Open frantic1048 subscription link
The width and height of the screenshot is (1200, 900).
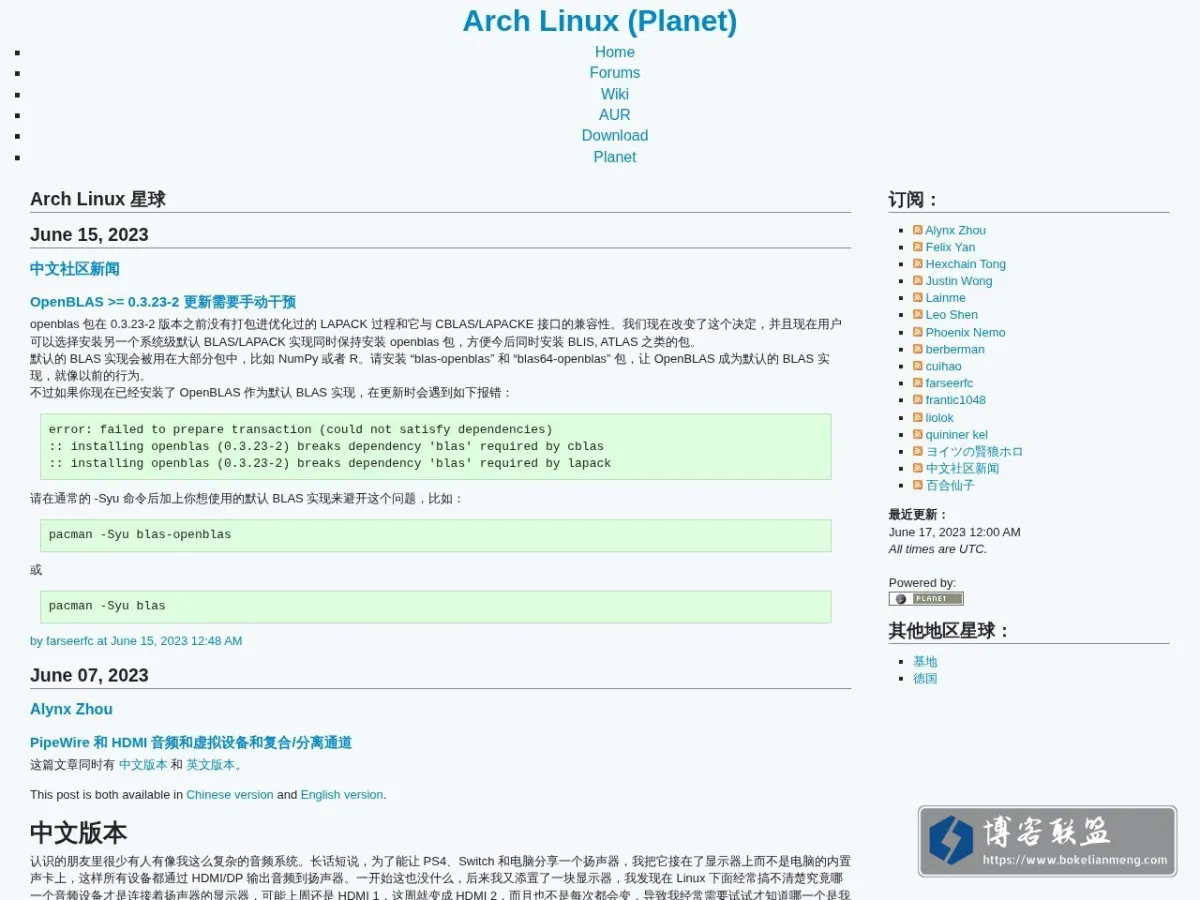[955, 400]
